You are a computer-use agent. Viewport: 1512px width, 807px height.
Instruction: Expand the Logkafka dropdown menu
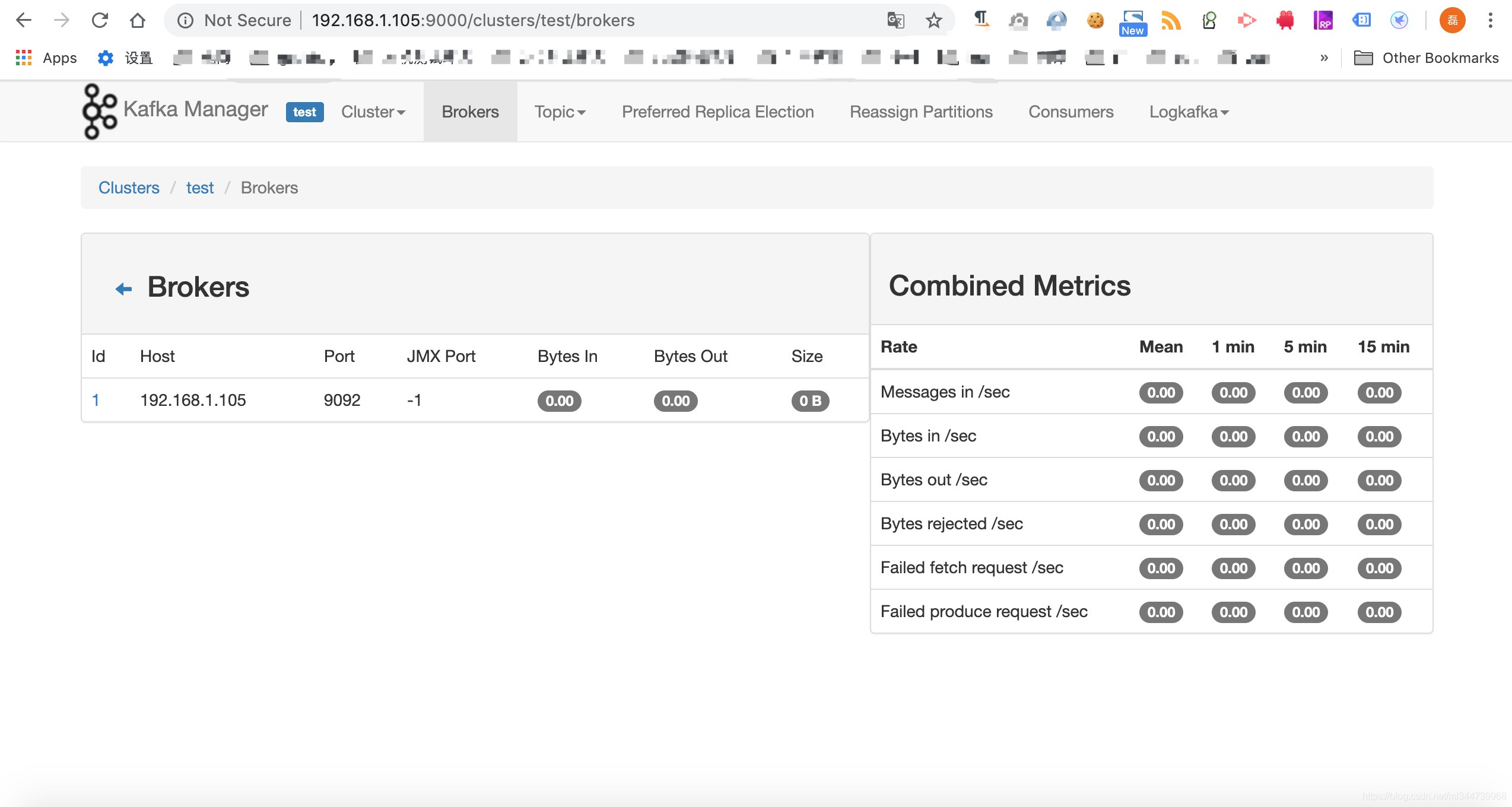(x=1189, y=112)
